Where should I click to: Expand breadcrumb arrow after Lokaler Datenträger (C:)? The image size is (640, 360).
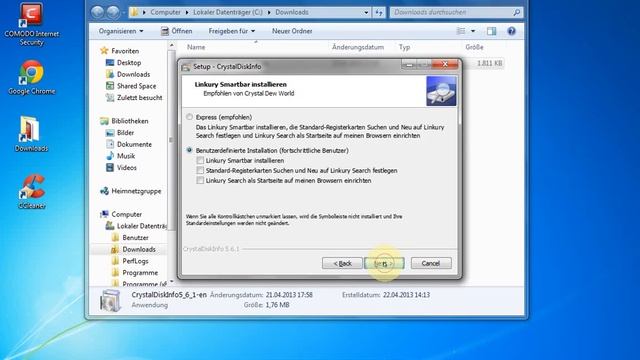tap(269, 13)
